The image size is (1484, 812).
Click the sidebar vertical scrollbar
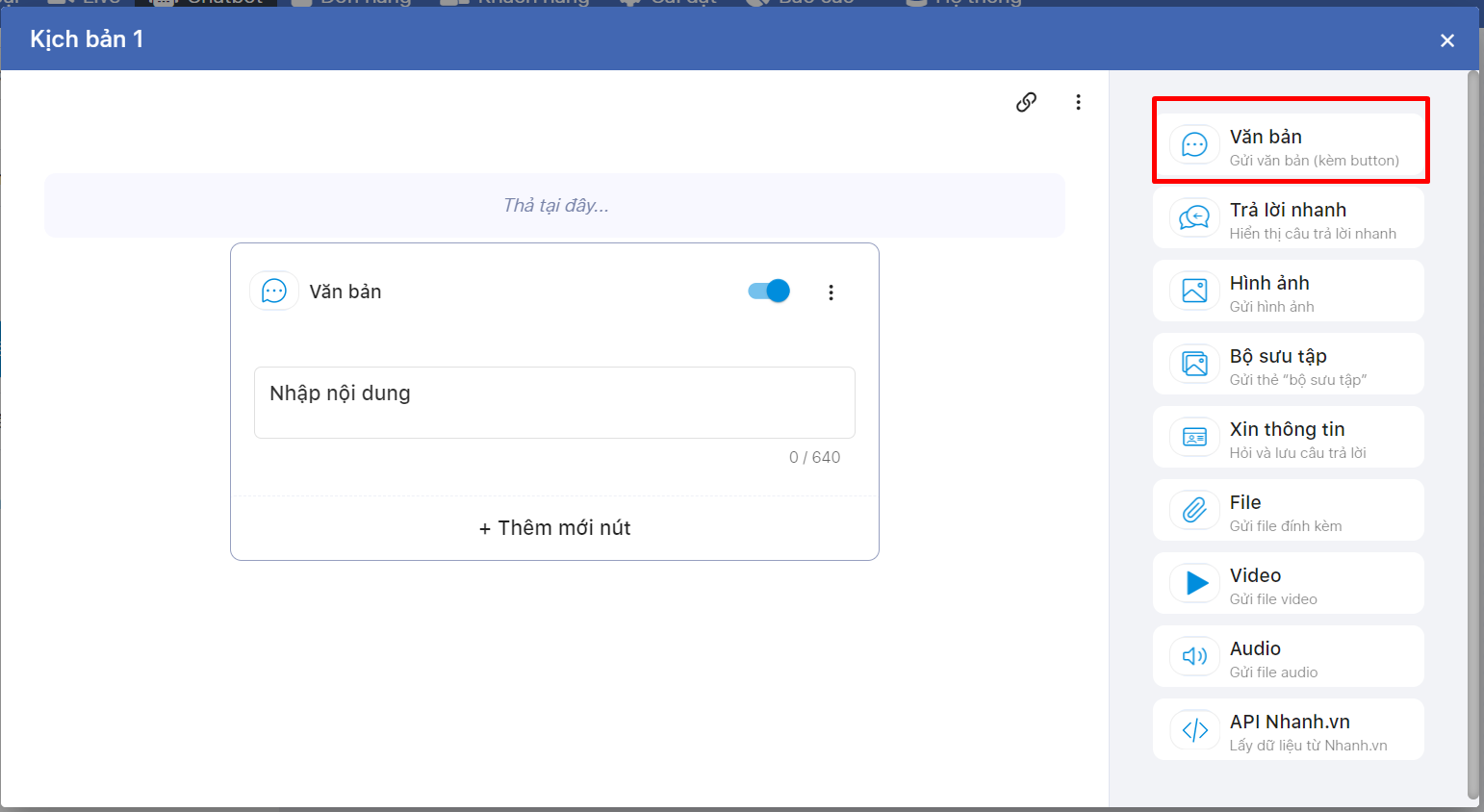click(x=1472, y=433)
